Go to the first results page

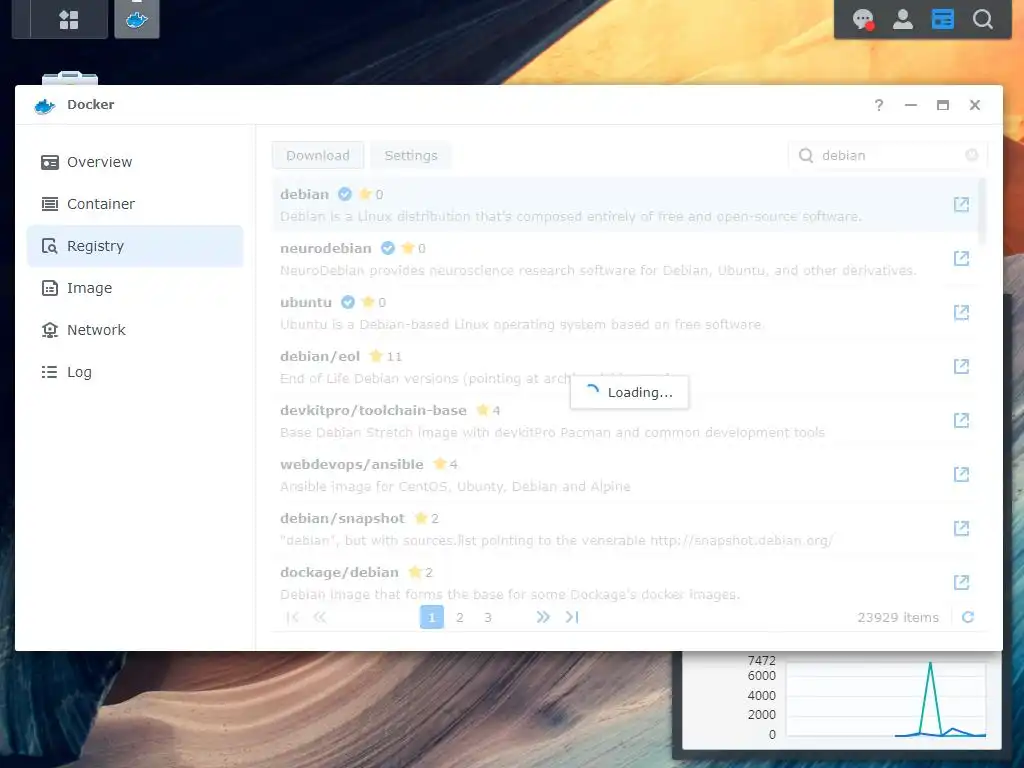[x=293, y=617]
